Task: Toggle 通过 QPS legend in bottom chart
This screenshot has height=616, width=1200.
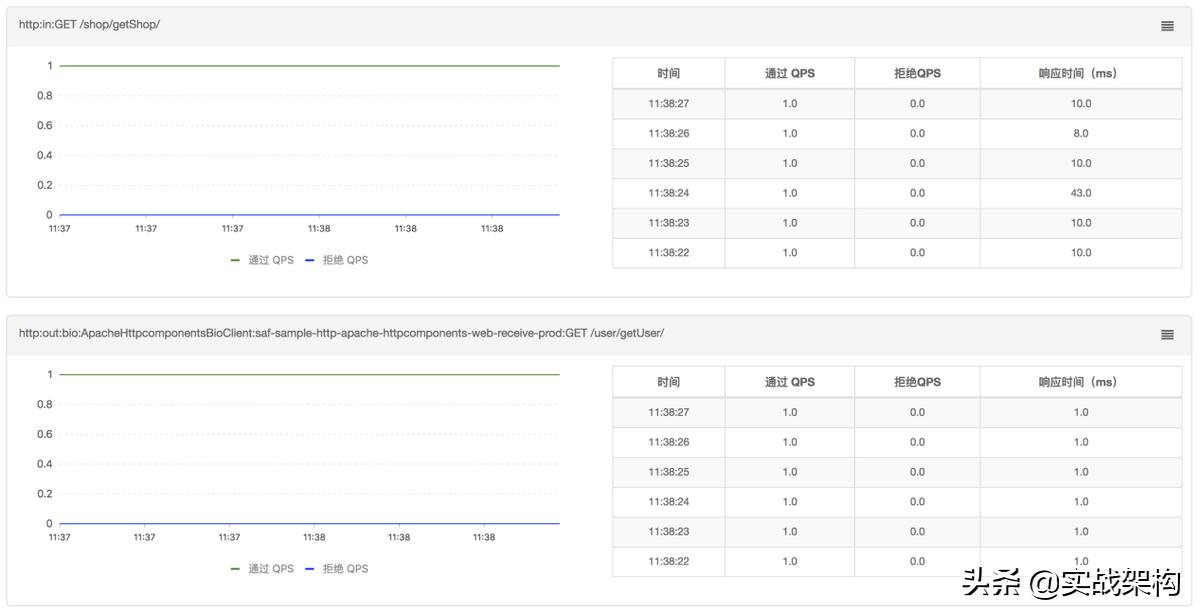Action: coord(263,569)
